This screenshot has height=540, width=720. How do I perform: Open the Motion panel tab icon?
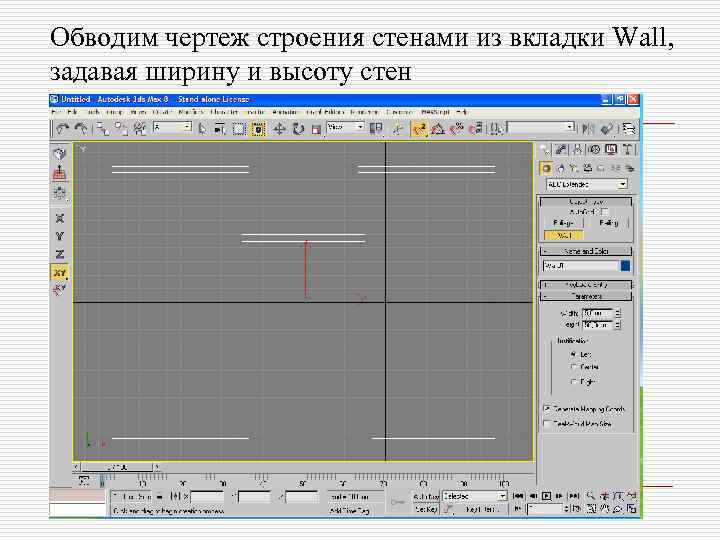click(595, 150)
